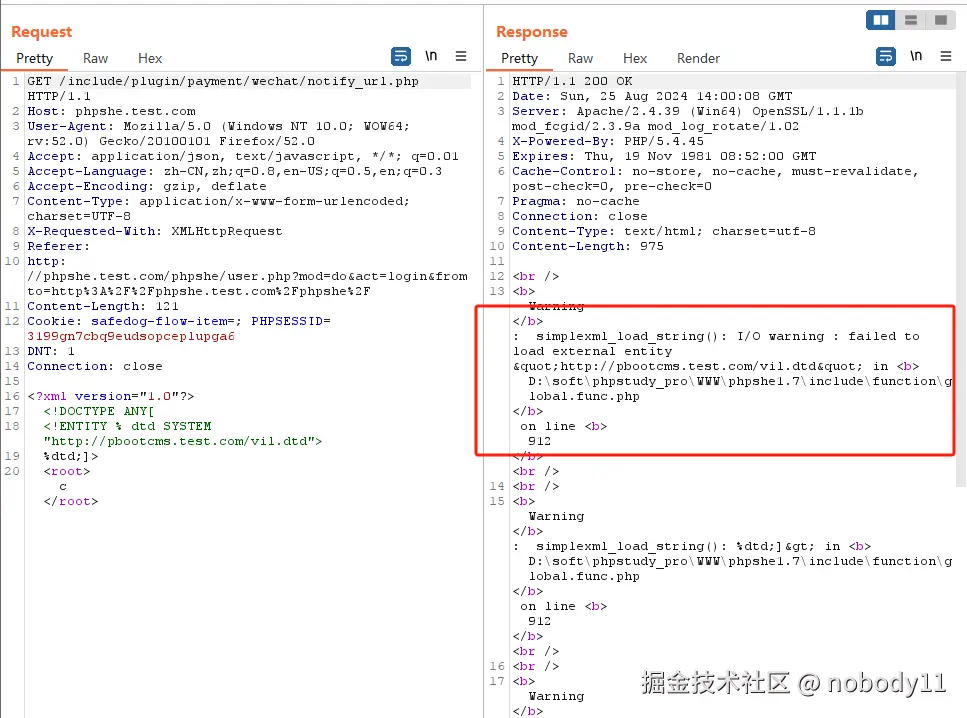Click the response Date header line

coord(652,96)
